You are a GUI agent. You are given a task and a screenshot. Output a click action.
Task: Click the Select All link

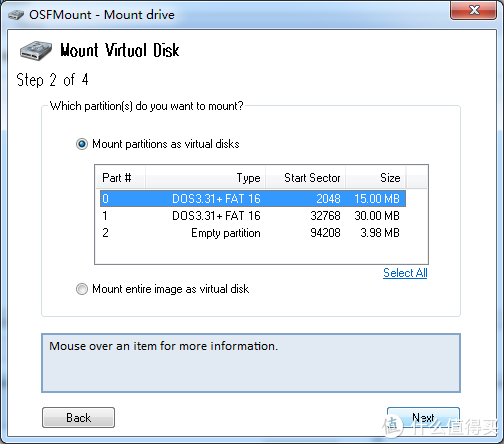click(405, 273)
